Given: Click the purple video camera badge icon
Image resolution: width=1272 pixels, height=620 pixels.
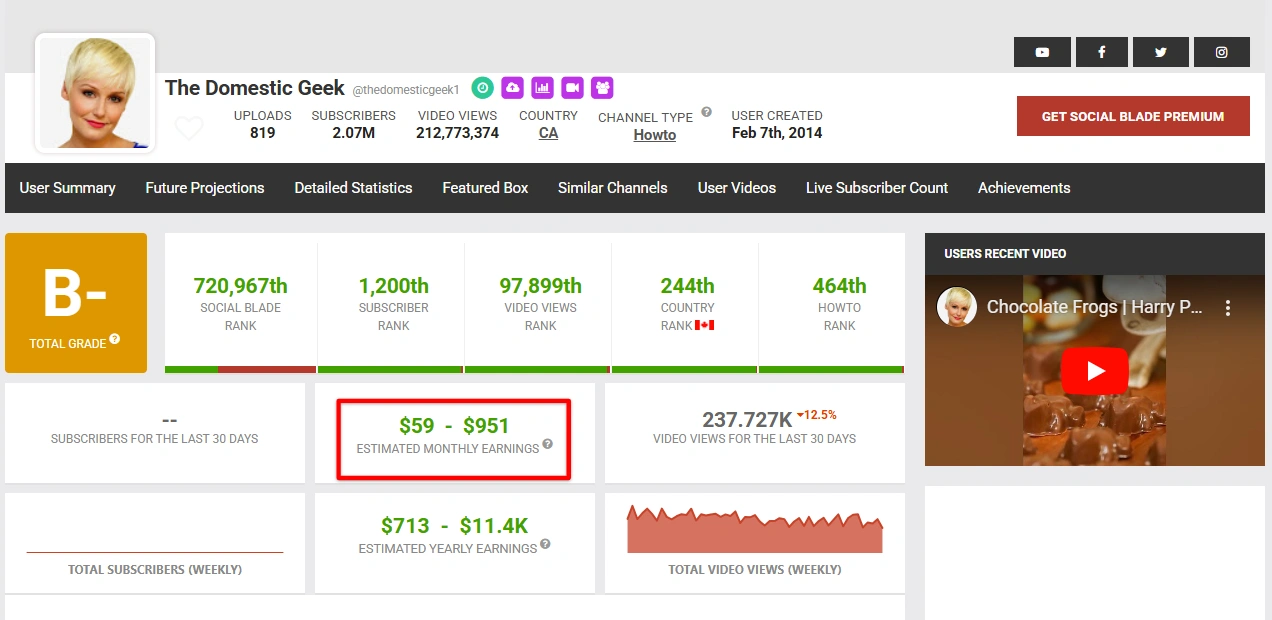Looking at the screenshot, I should tap(572, 88).
